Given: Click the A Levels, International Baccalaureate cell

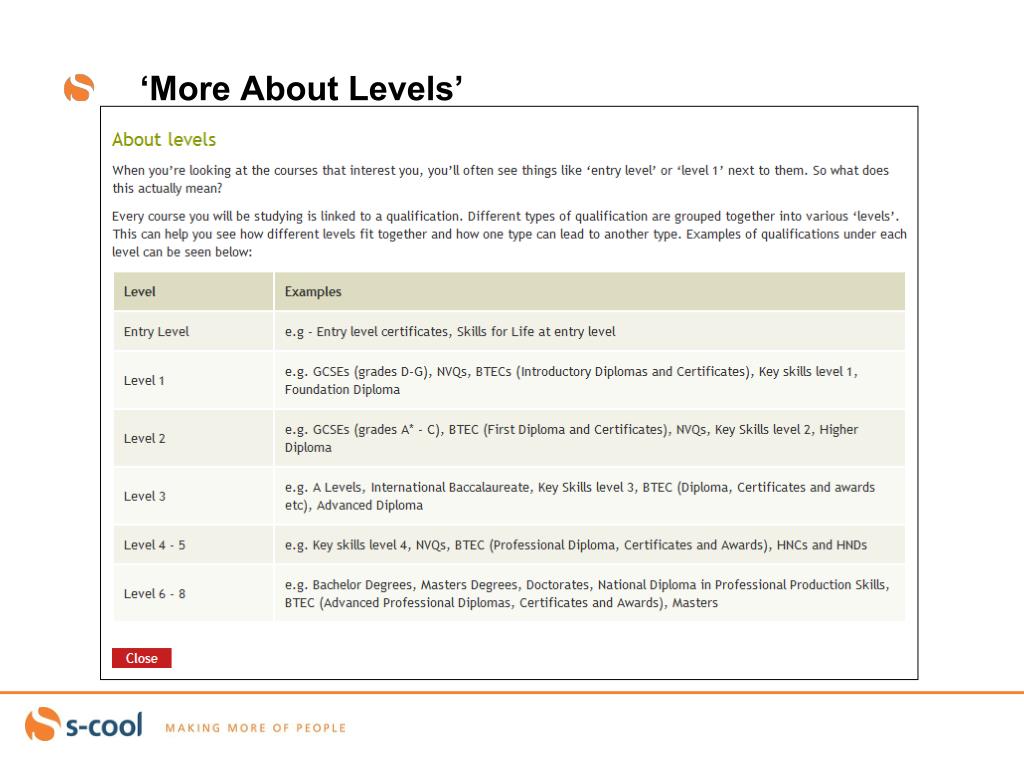Looking at the screenshot, I should pyautogui.click(x=590, y=496).
